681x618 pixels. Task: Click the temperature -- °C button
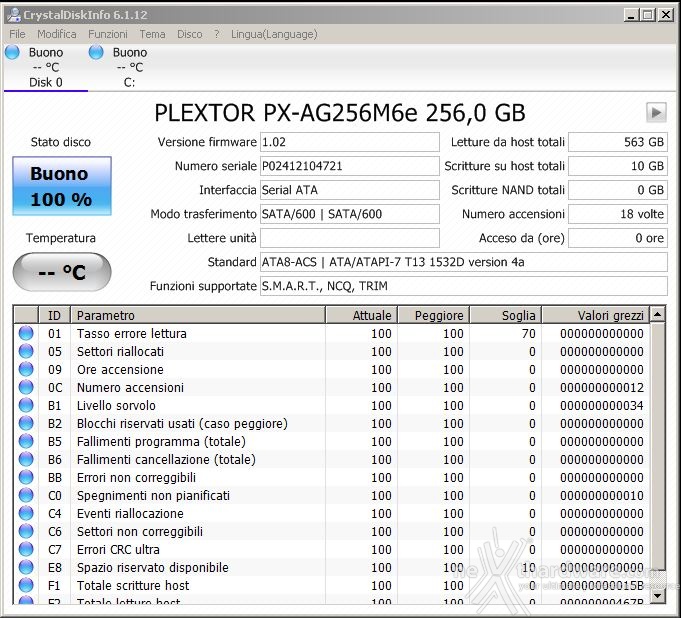[x=62, y=272]
